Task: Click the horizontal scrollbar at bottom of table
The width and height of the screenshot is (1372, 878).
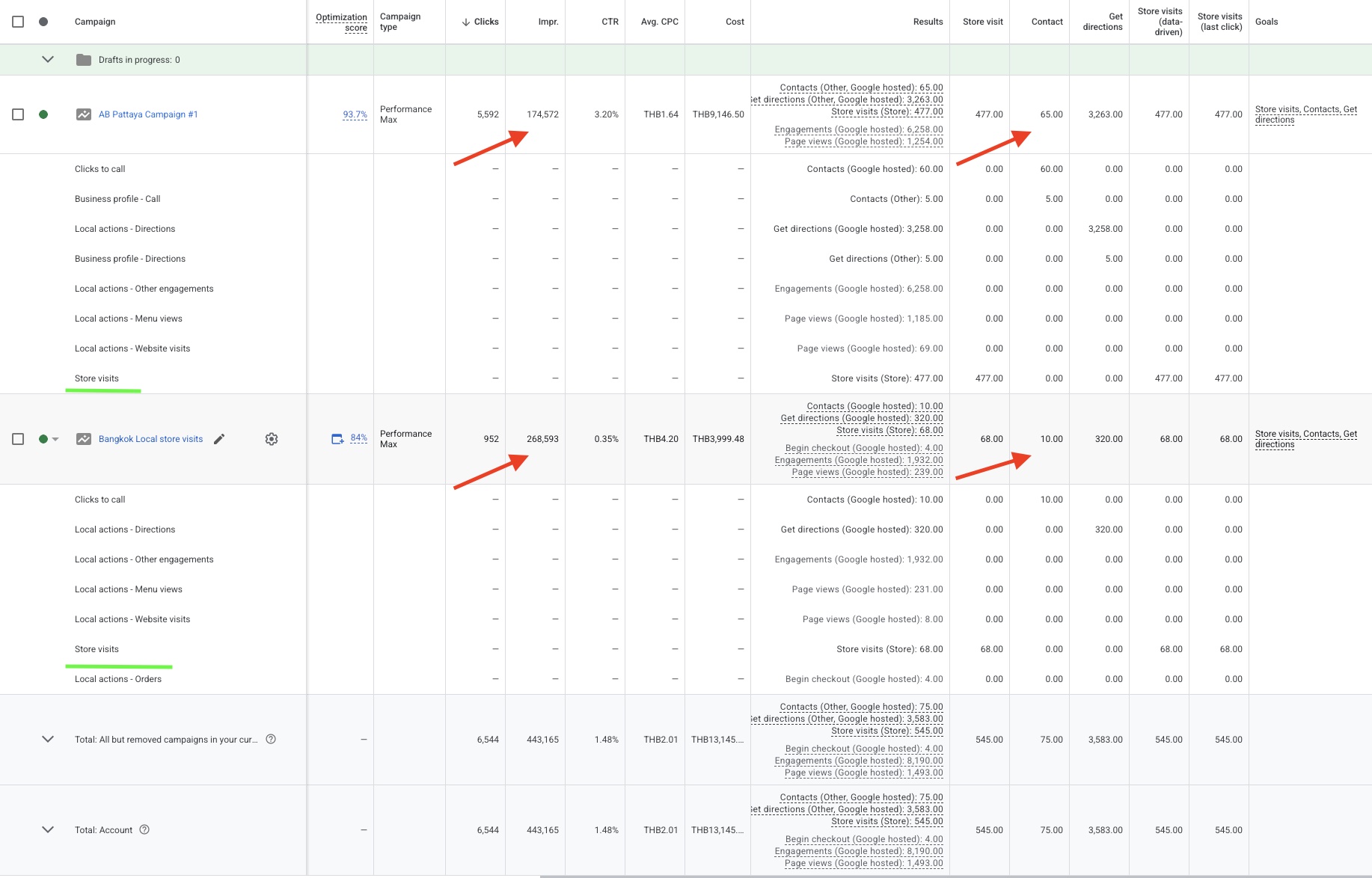Action: [x=955, y=876]
